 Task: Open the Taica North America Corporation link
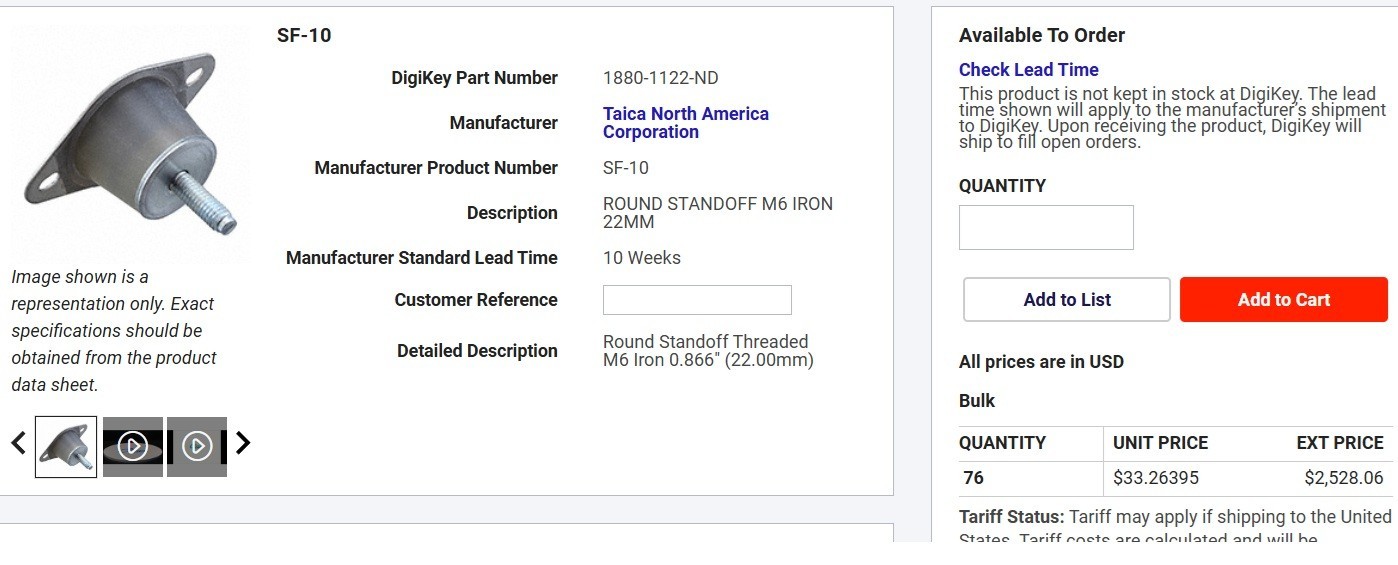tap(686, 123)
